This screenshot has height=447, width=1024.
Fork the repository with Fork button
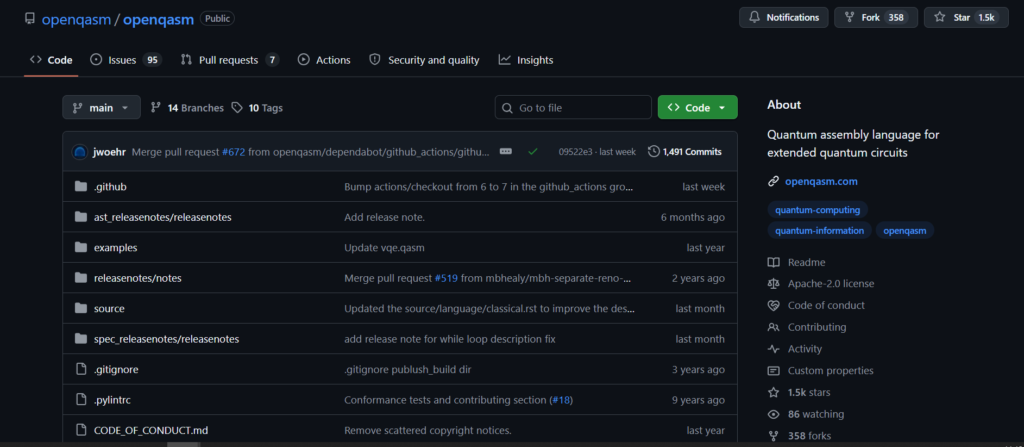click(x=876, y=18)
